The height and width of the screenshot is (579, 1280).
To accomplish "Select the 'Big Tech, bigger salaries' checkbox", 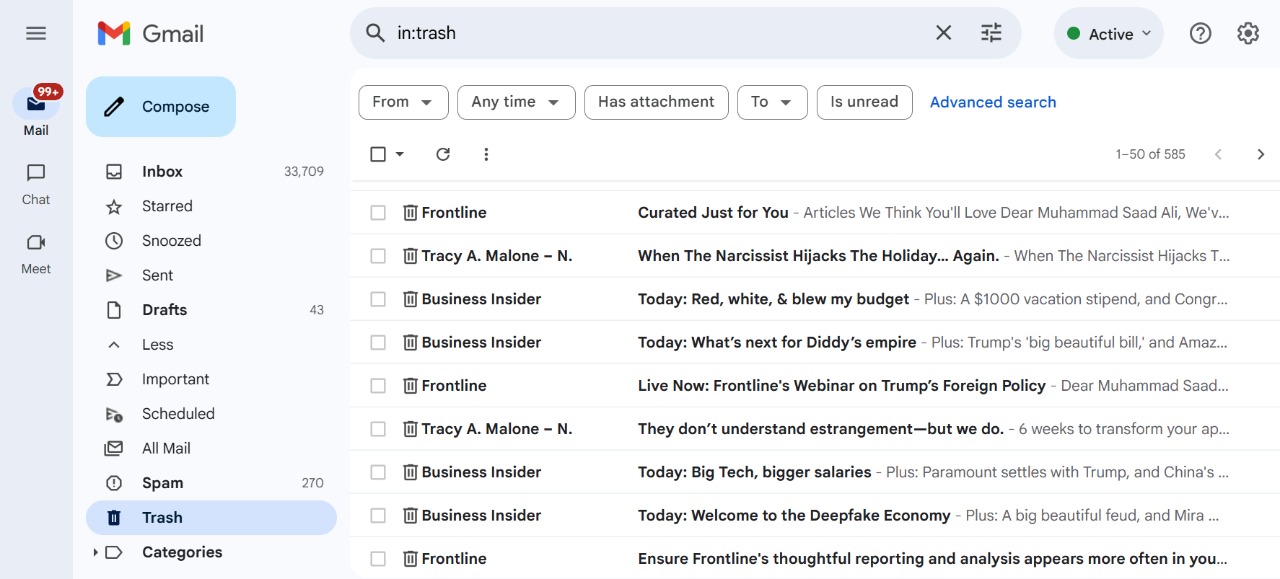I will coord(378,472).
